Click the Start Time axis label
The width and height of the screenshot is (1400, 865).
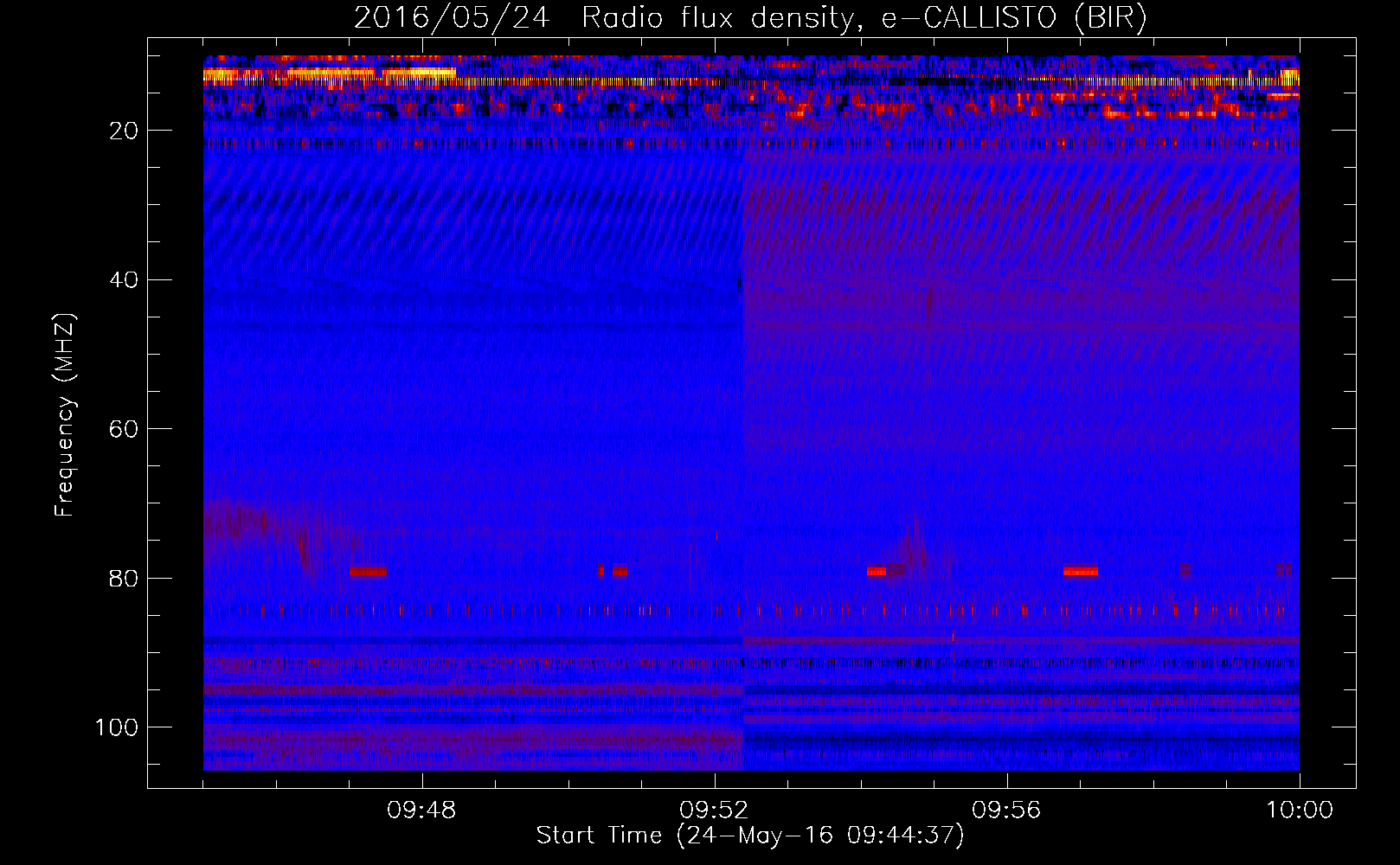tap(749, 836)
